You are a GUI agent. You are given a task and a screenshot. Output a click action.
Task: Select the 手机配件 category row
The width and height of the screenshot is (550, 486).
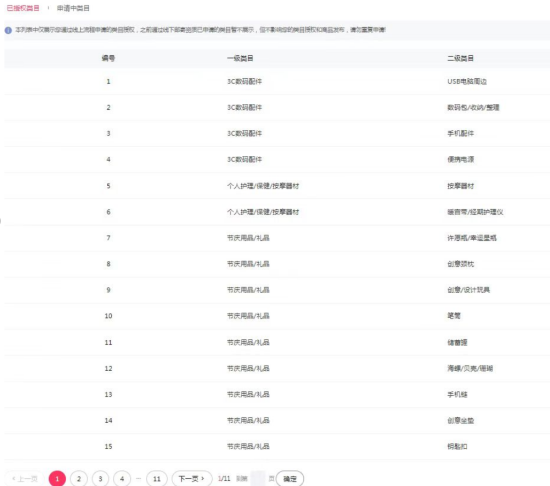277,133
